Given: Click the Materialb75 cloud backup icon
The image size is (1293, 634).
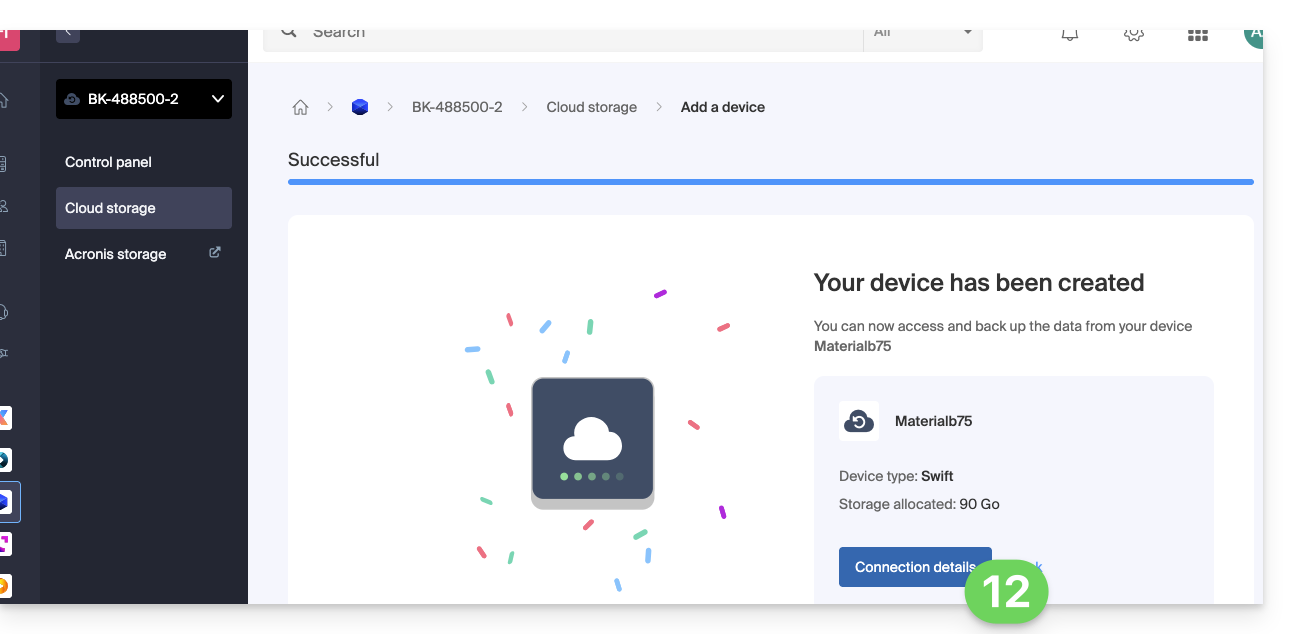Looking at the screenshot, I should pyautogui.click(x=859, y=421).
